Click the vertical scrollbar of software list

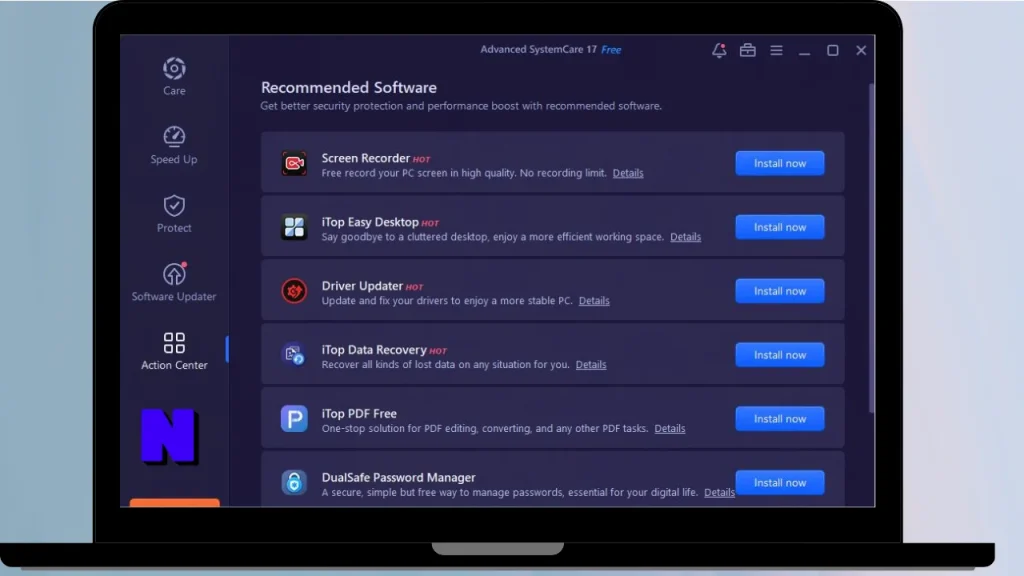coord(871,248)
